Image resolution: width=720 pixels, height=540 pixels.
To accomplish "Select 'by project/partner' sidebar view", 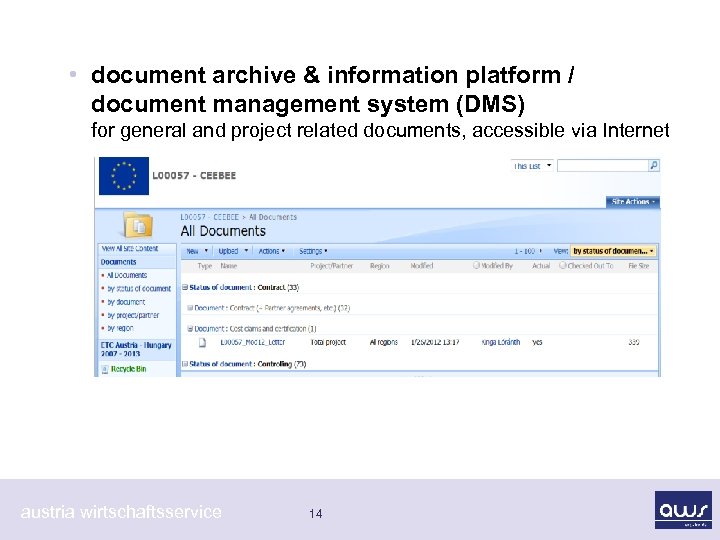I will click(x=133, y=315).
